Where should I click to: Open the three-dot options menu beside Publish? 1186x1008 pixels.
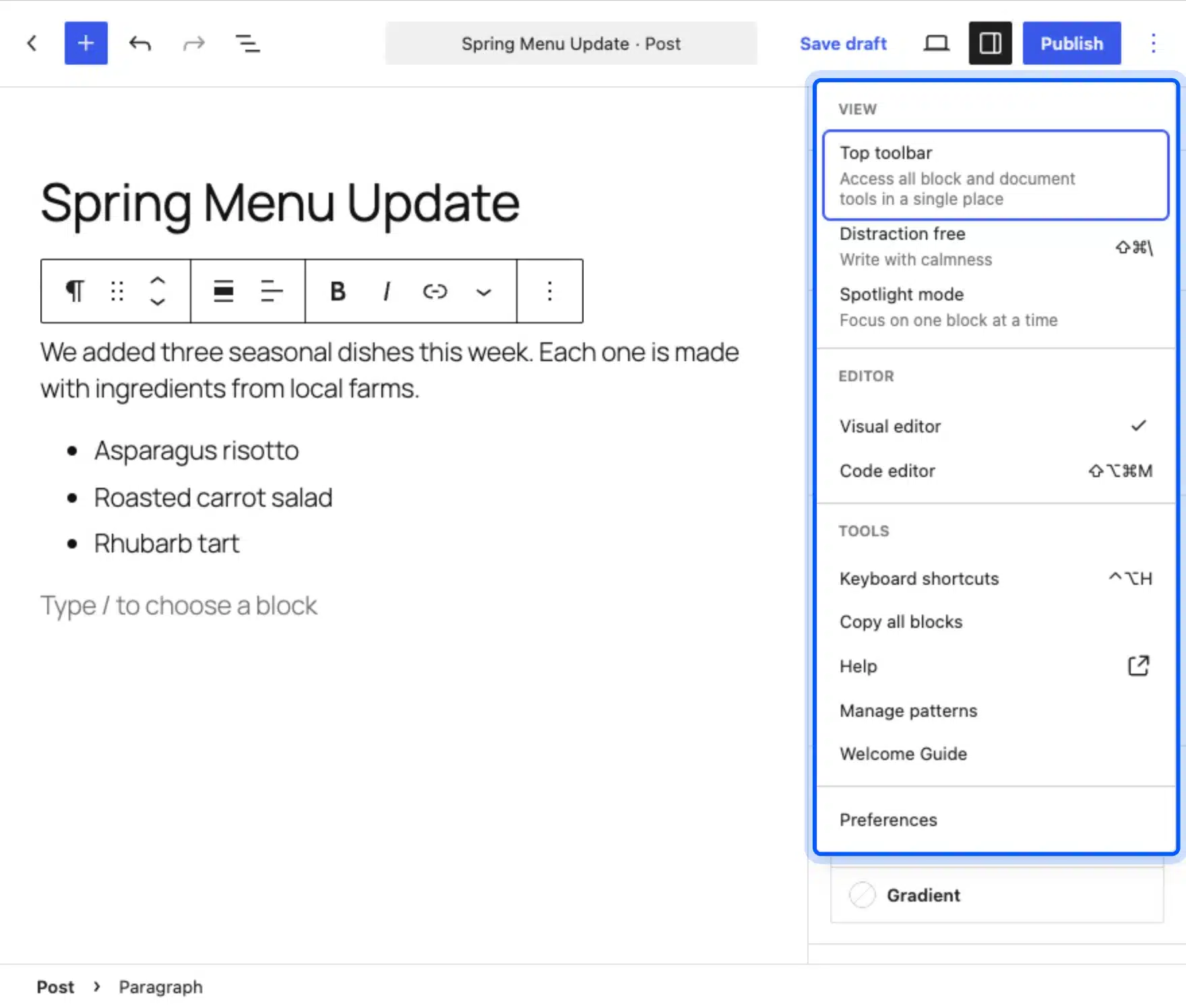(1153, 43)
